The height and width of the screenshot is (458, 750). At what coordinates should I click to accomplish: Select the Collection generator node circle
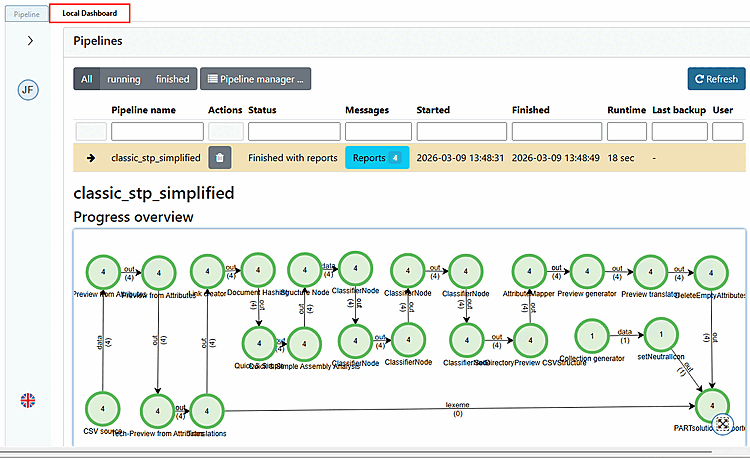(x=592, y=336)
